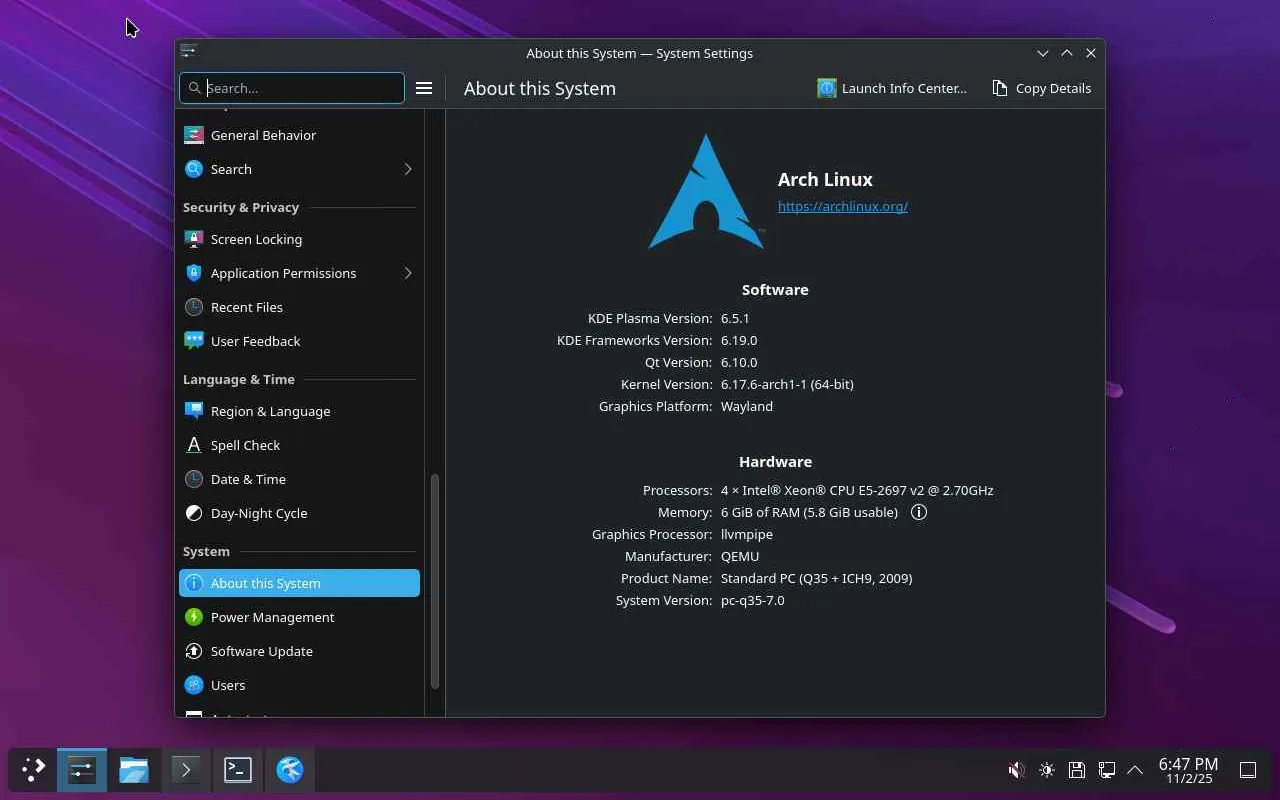Select the Day-Night Cycle icon
Screen dimensions: 1280x800
coord(194,513)
